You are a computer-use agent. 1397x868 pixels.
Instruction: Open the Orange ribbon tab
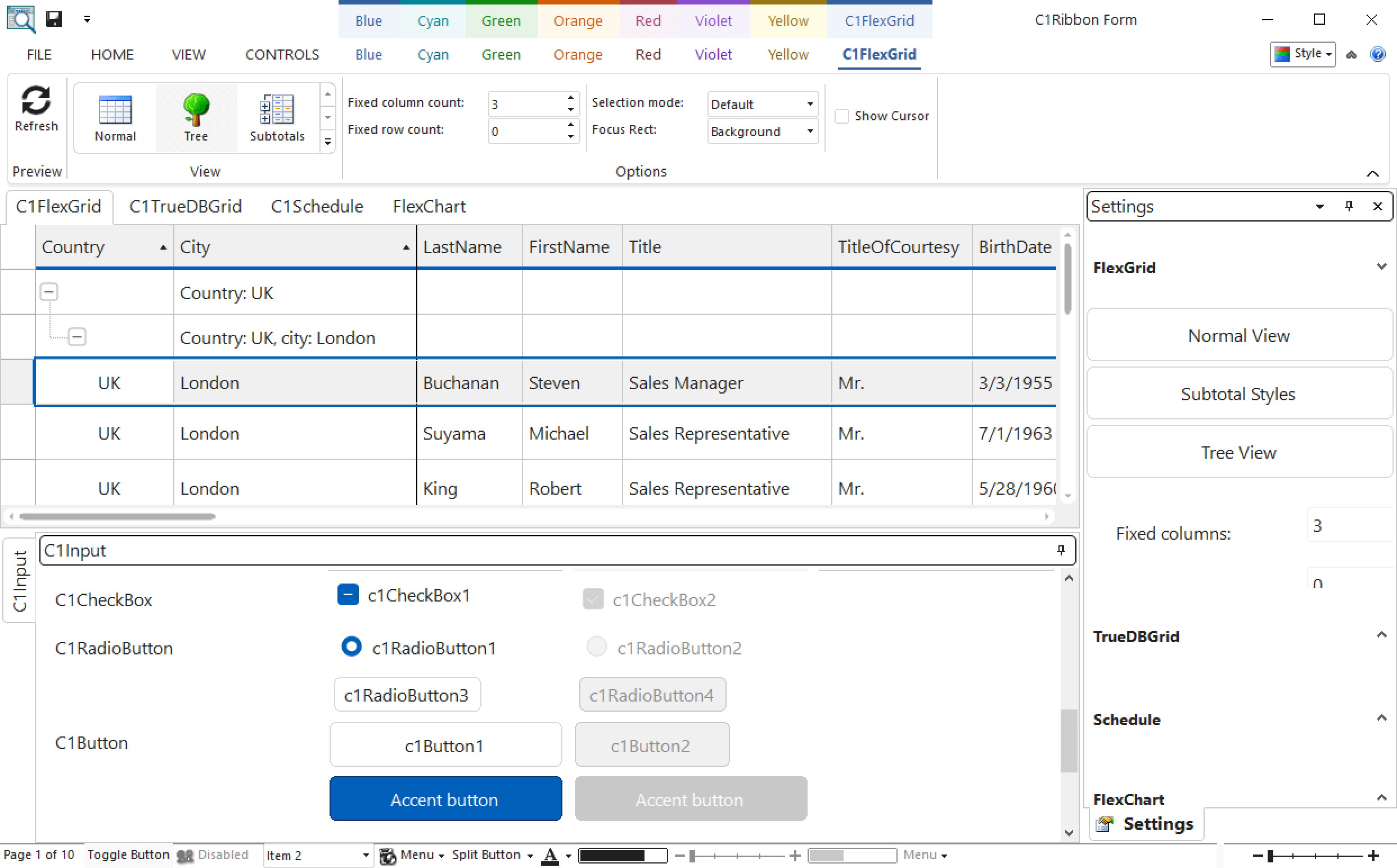578,55
